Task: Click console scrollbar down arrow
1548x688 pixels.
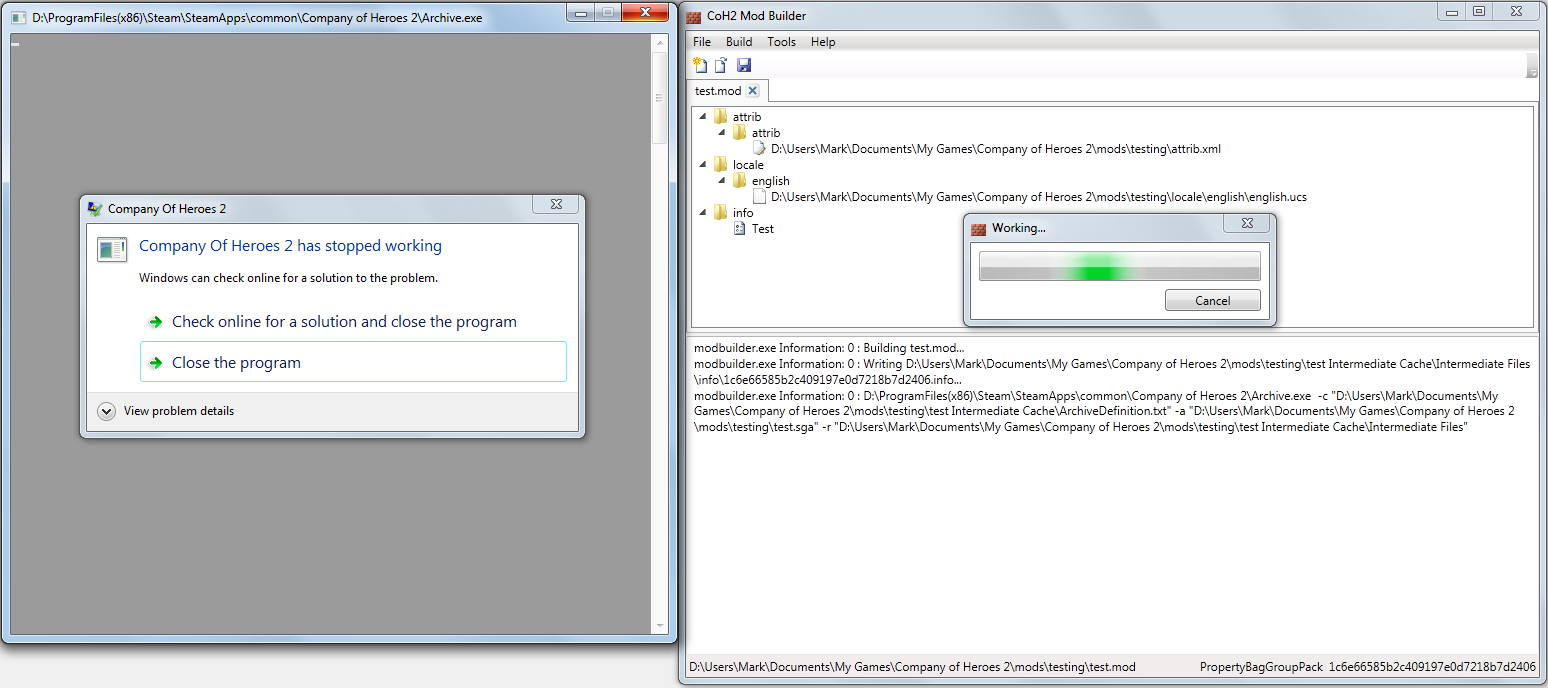Action: coord(659,626)
